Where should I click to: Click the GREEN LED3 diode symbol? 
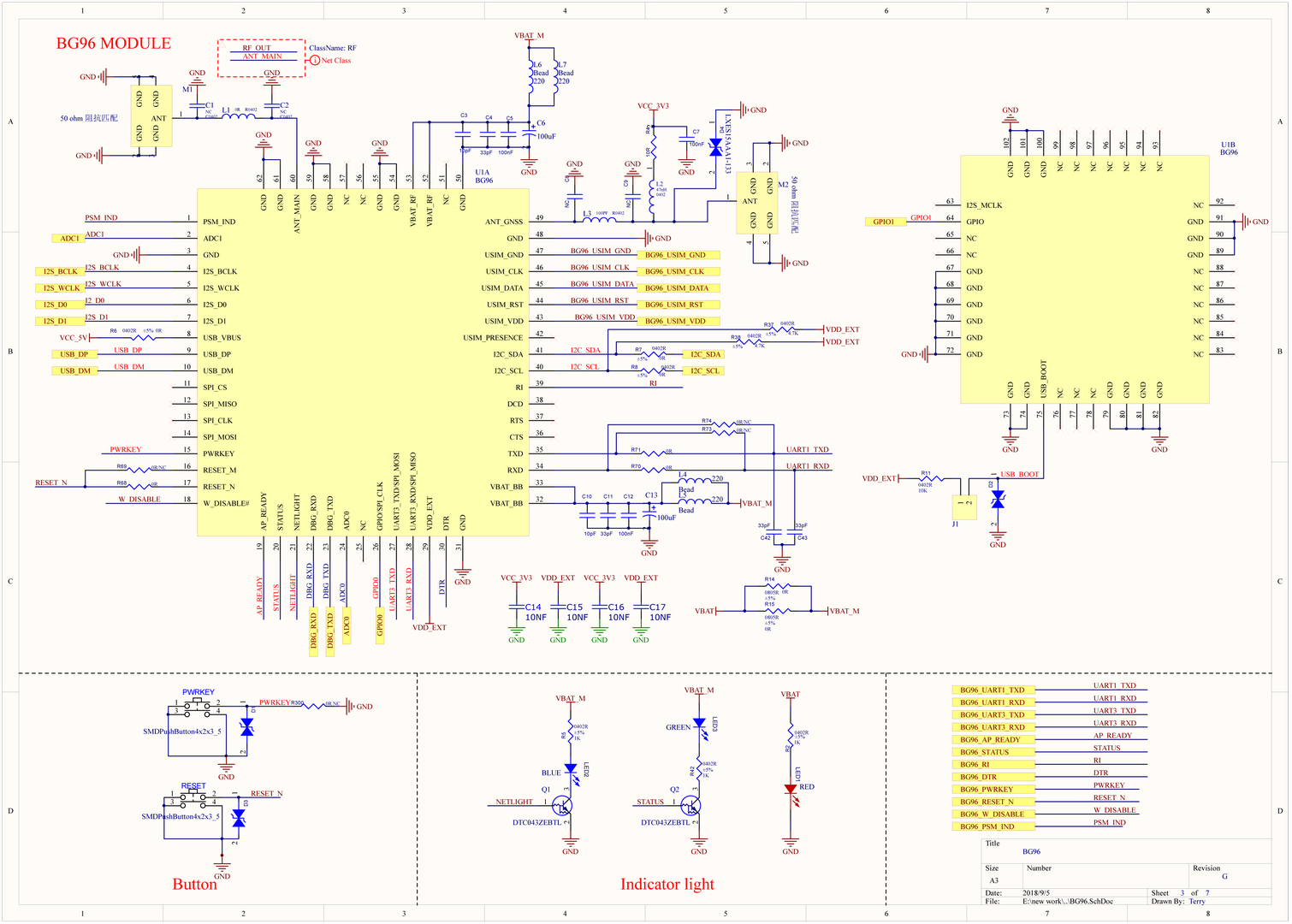tap(699, 724)
